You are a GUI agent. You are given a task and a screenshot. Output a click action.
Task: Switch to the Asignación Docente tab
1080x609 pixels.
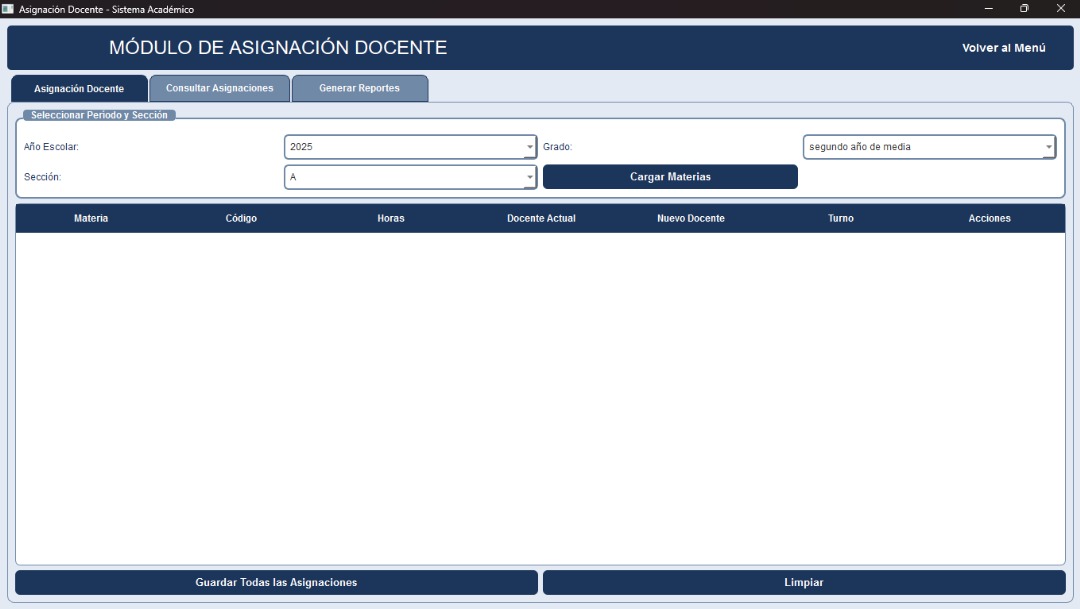pyautogui.click(x=79, y=89)
